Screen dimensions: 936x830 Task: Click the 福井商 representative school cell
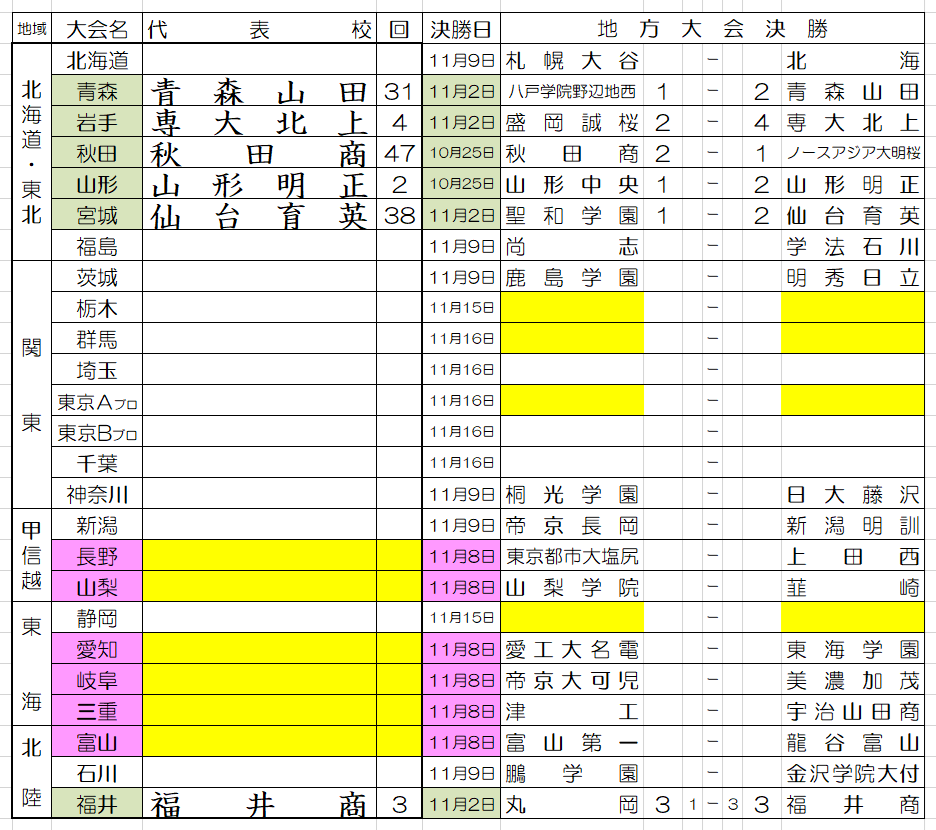(259, 804)
